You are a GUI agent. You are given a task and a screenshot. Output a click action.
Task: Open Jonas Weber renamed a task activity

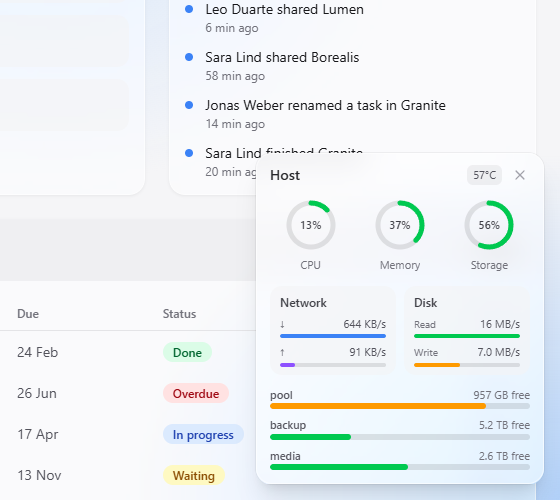(x=325, y=105)
